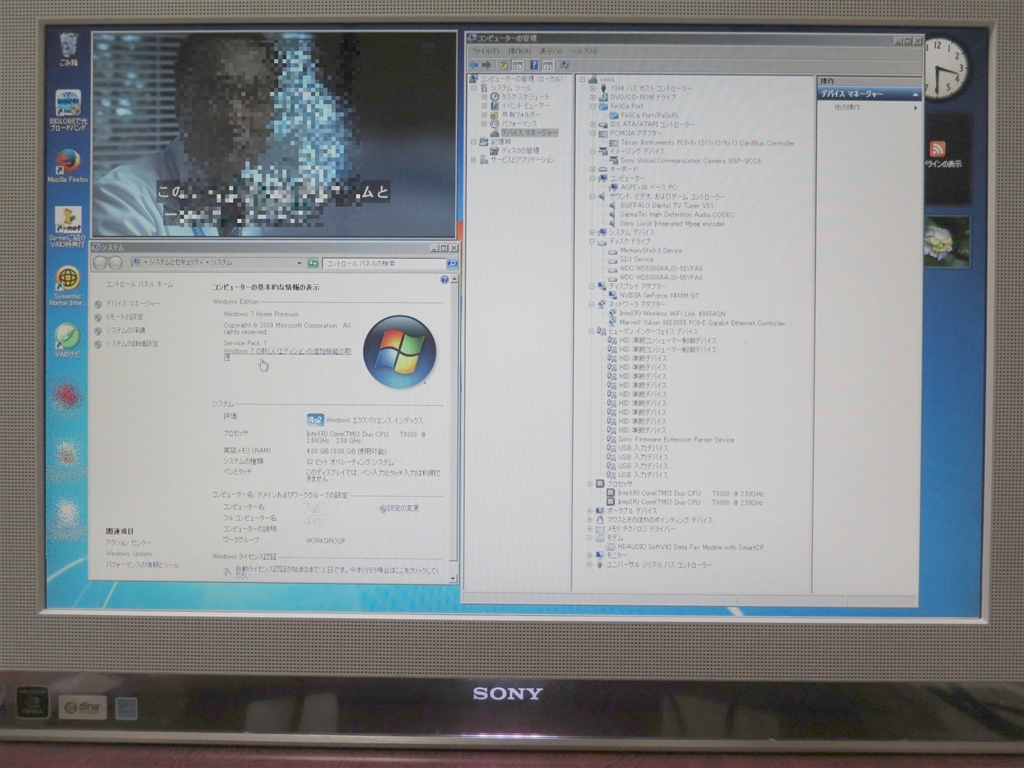Click the up-folder icon in Computer Management toolbar

click(x=504, y=65)
